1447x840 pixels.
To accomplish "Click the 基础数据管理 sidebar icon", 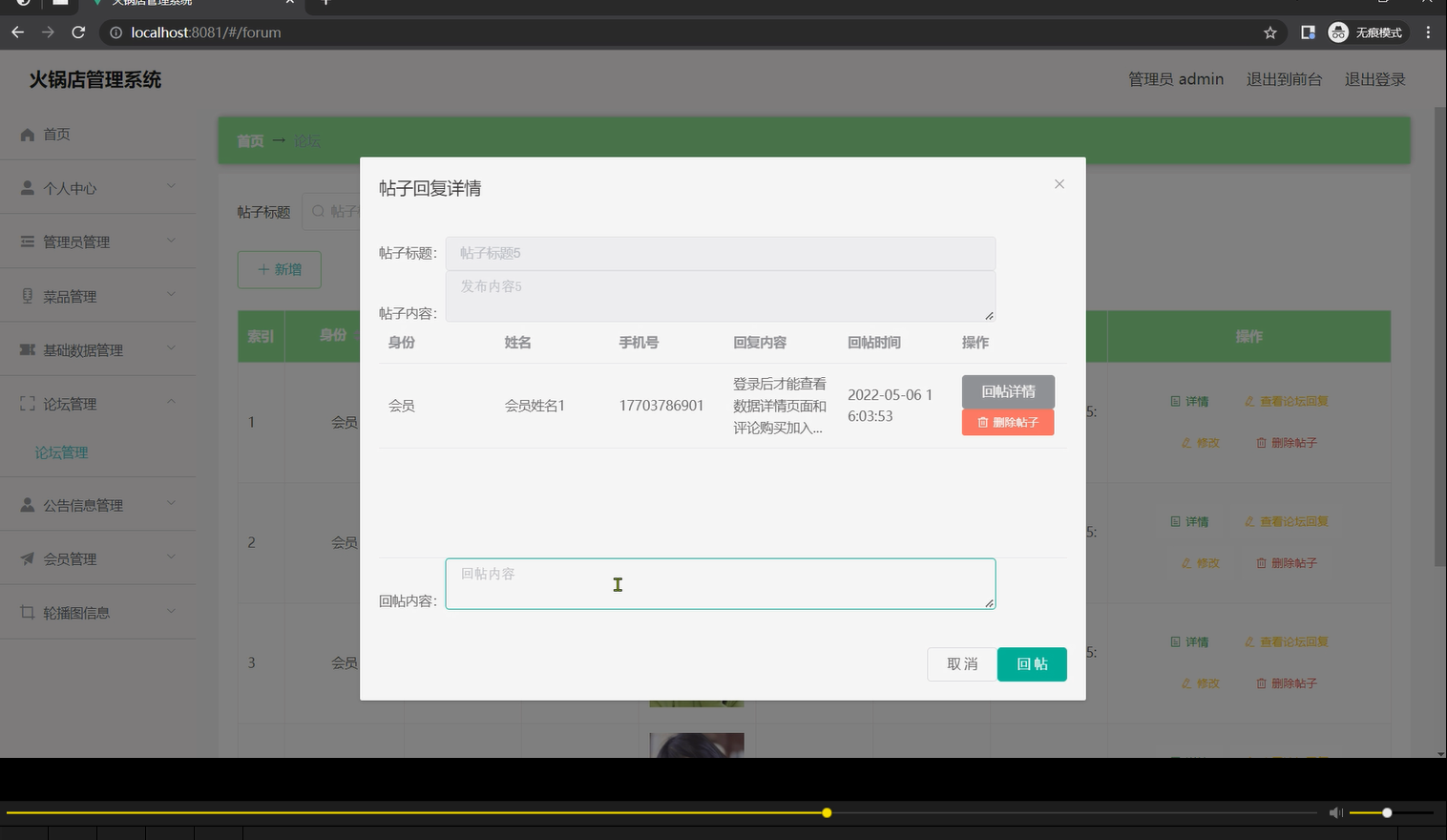I will 28,349.
